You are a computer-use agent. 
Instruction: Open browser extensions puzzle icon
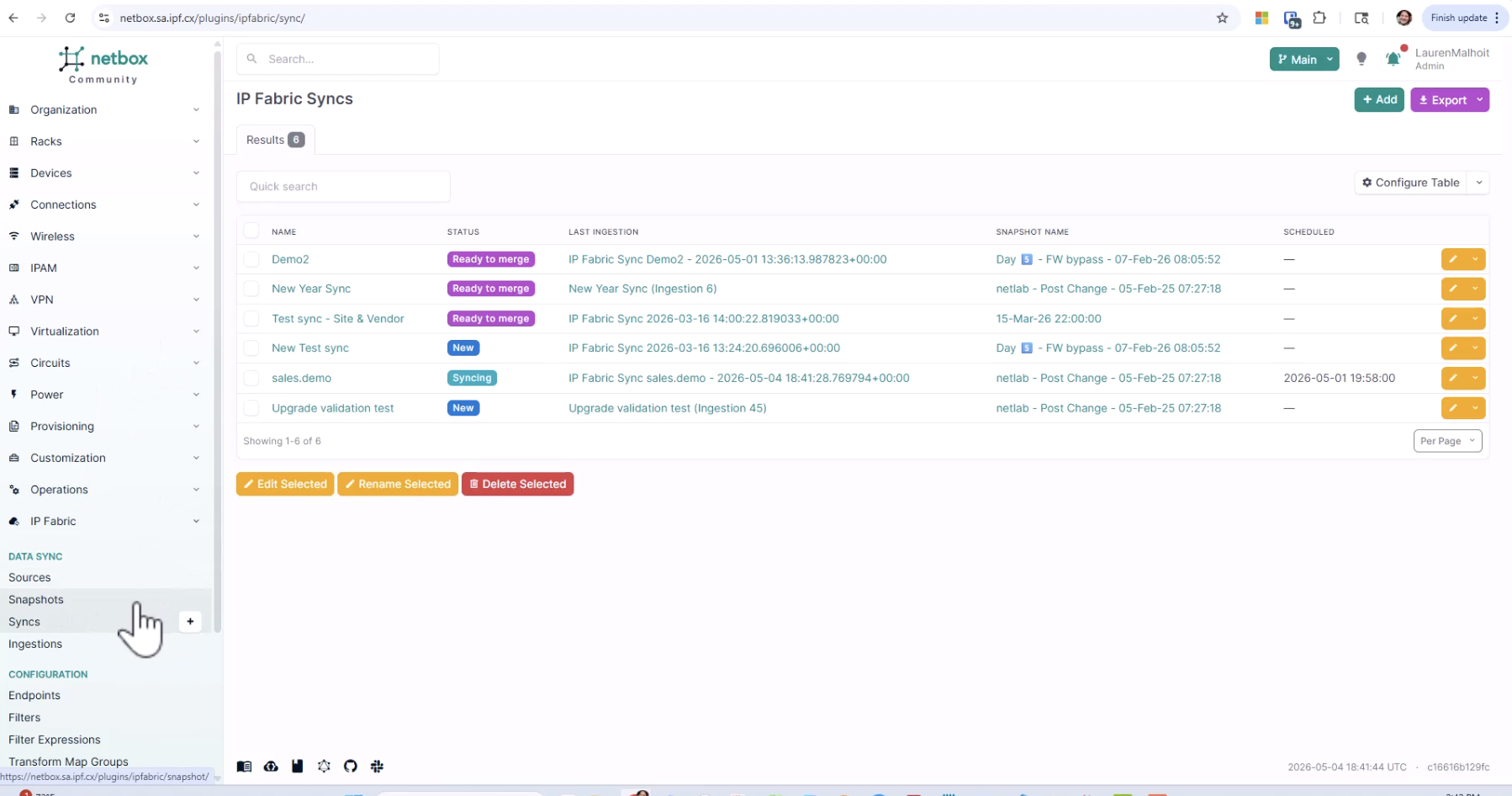1319,18
